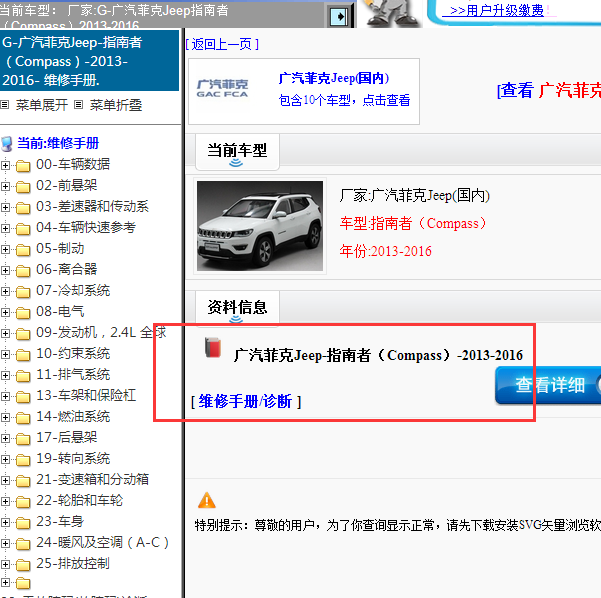Click the 查看详细 button
Viewport: 601px width, 598px height.
point(548,385)
